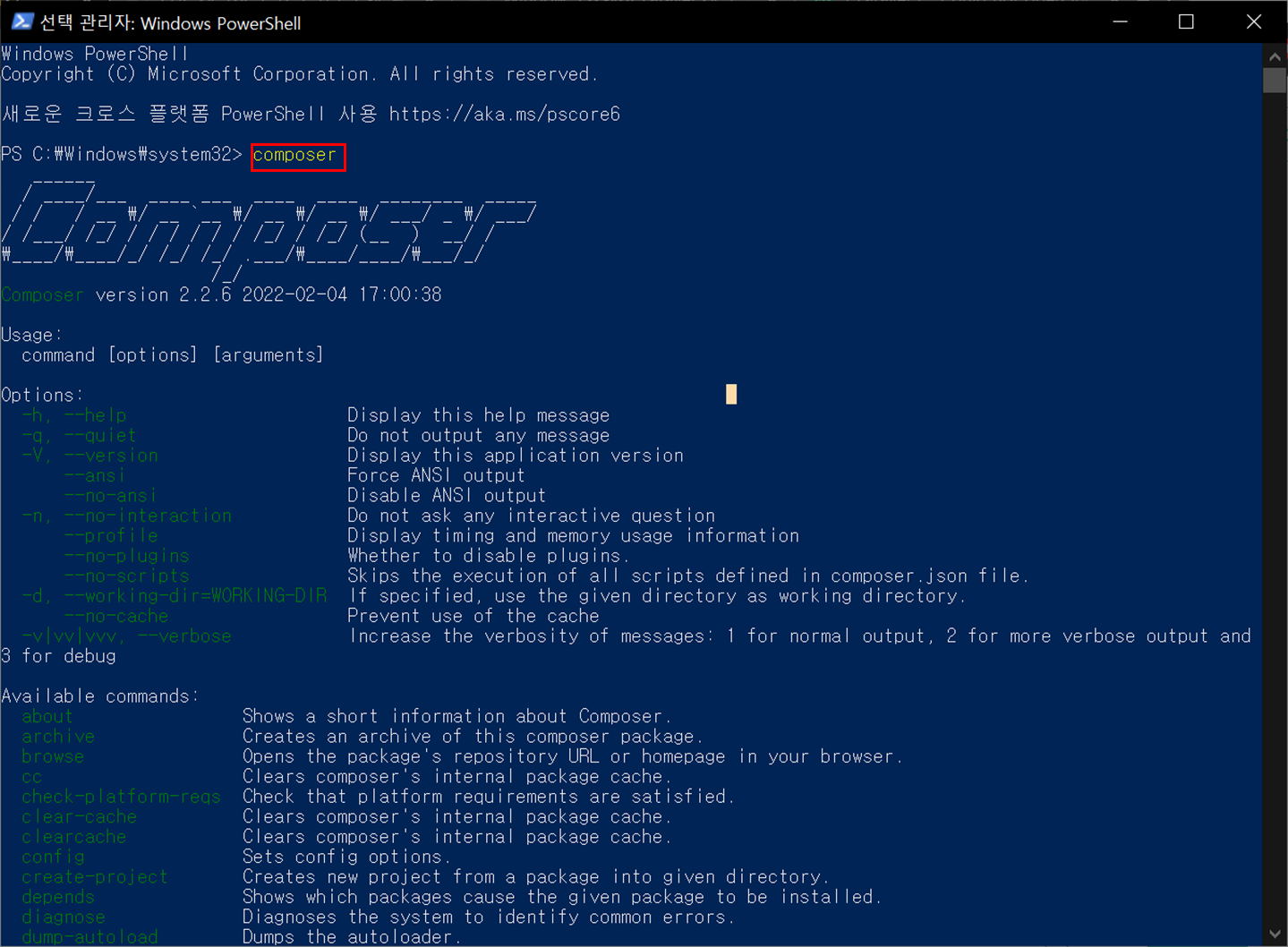Click the 'Display this help message' description

(478, 415)
